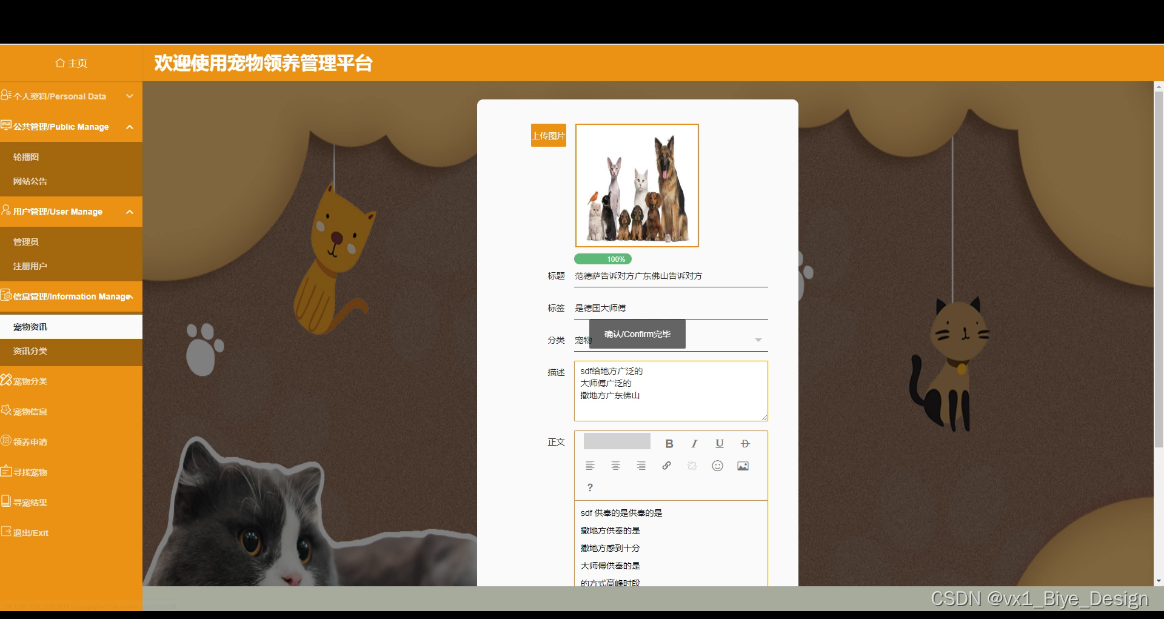Screen dimensions: 1164x619
Task: Insert a hyperlink in the editor
Action: [x=667, y=465]
